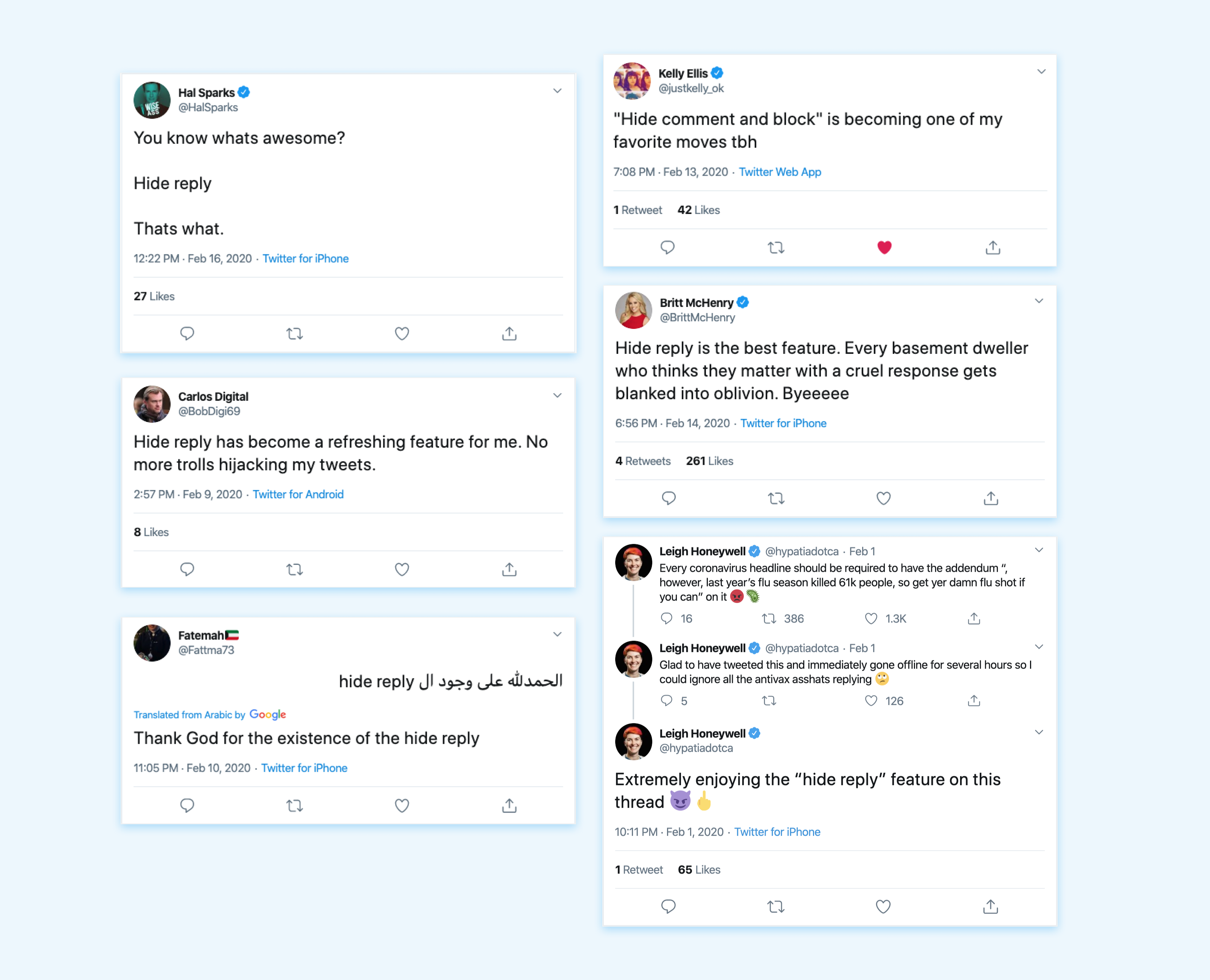Like Hal Sparks' tweet
Image resolution: width=1210 pixels, height=980 pixels.
(402, 333)
